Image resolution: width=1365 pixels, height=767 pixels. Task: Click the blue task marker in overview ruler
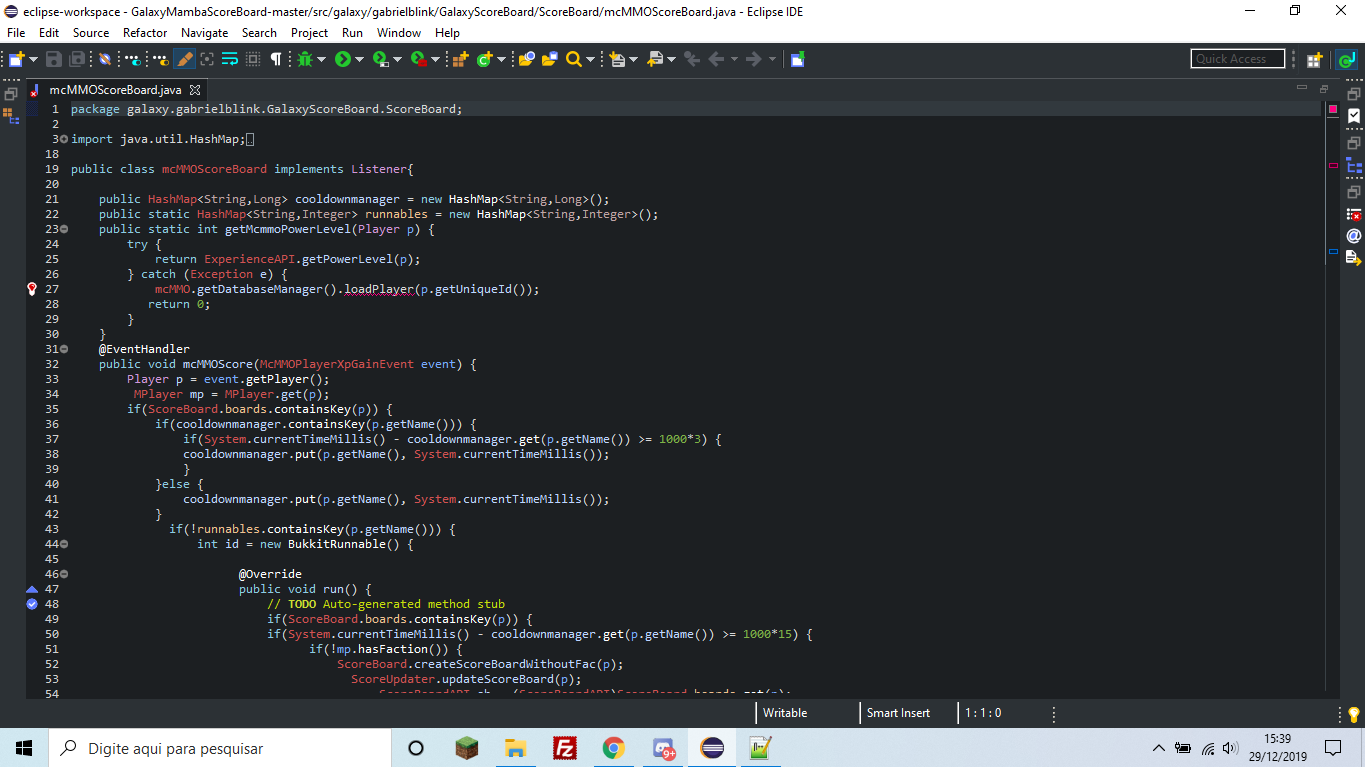[x=1333, y=252]
